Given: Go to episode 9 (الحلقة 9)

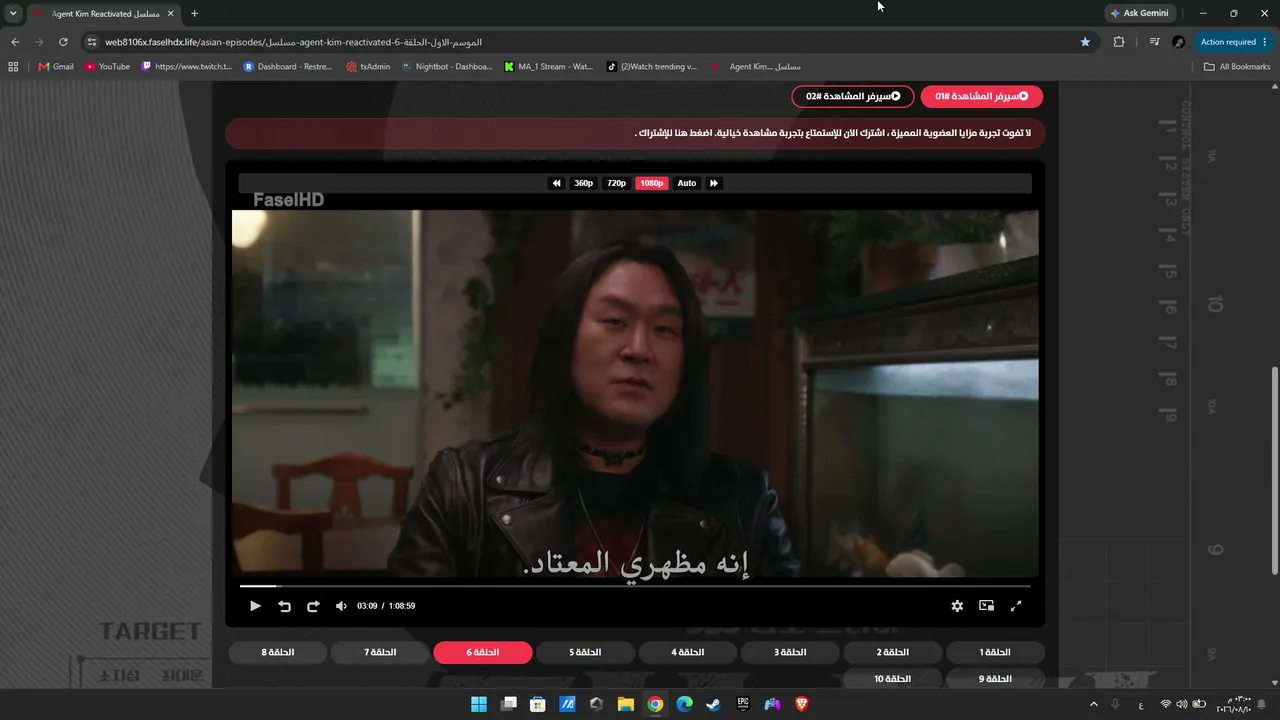Looking at the screenshot, I should pyautogui.click(x=995, y=678).
